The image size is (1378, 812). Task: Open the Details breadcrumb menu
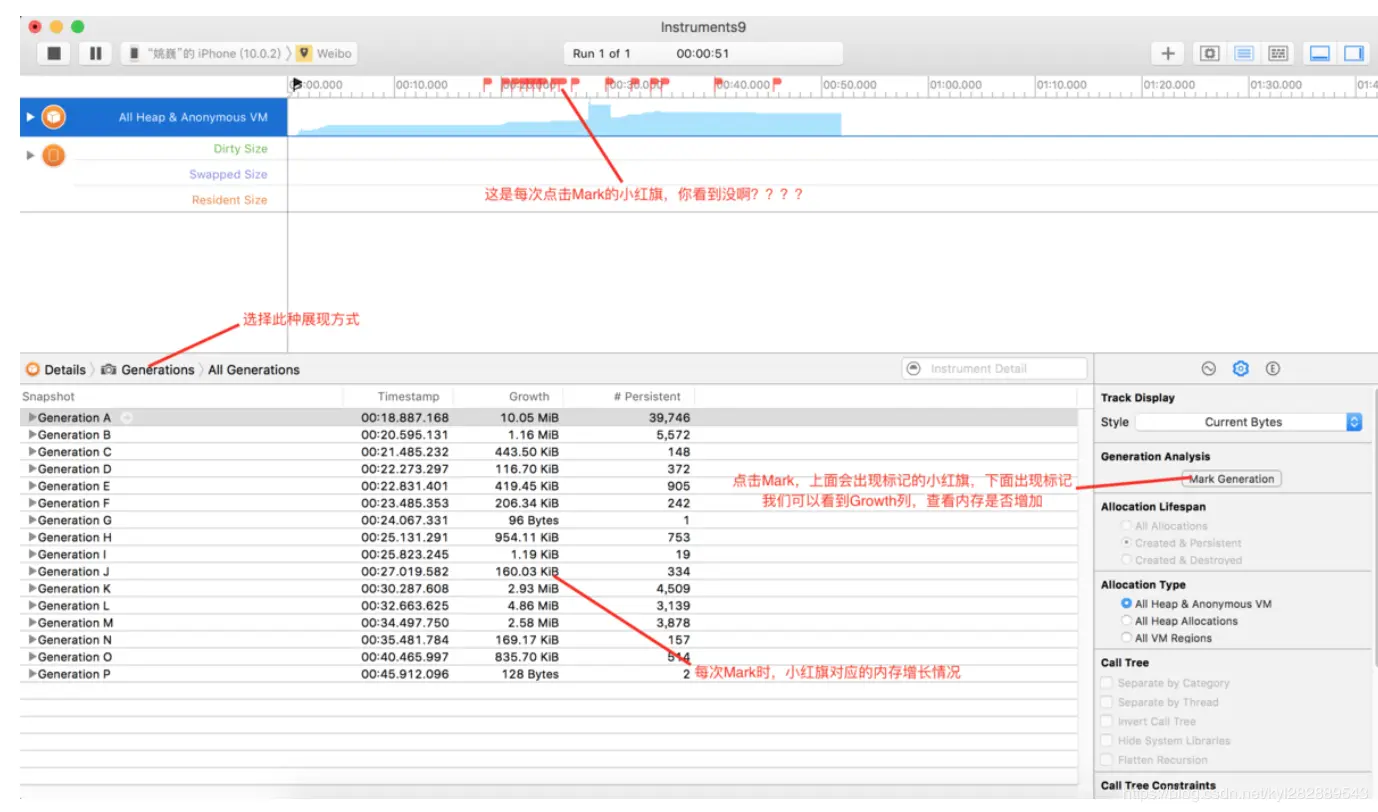(65, 369)
